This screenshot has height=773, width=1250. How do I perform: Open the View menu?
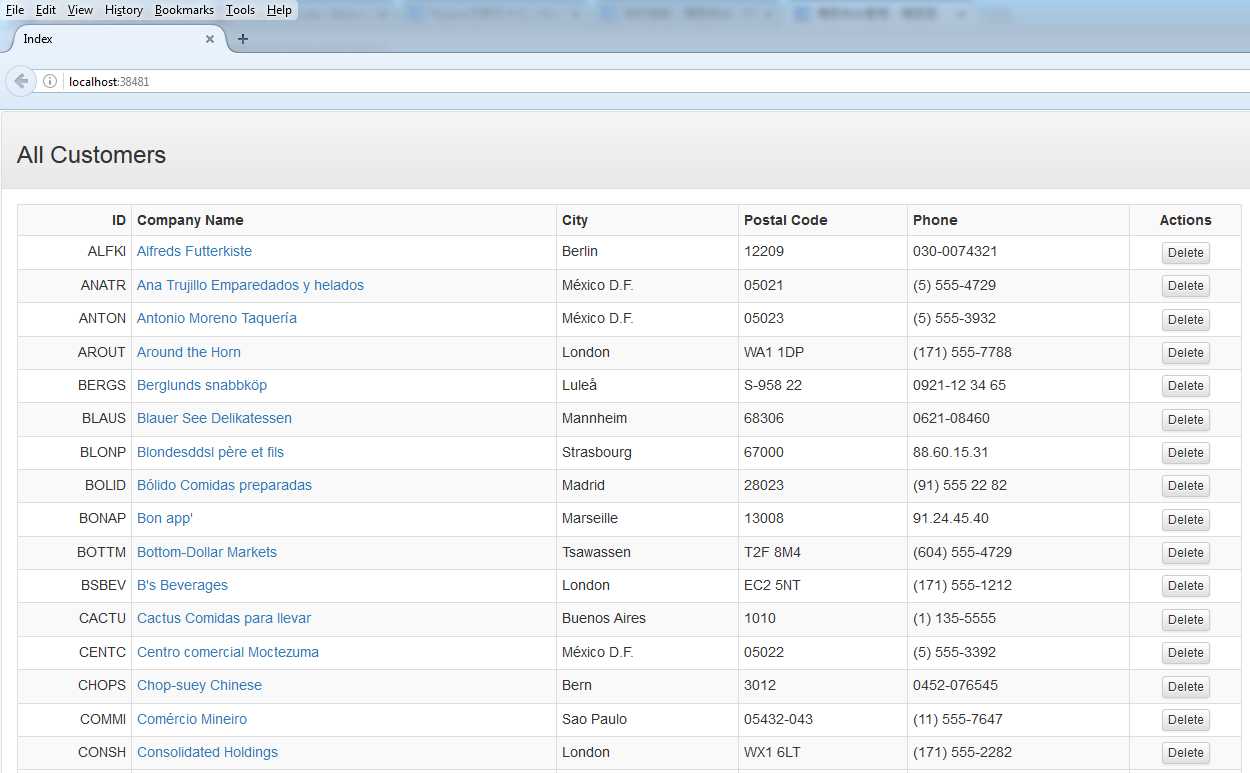tap(80, 10)
